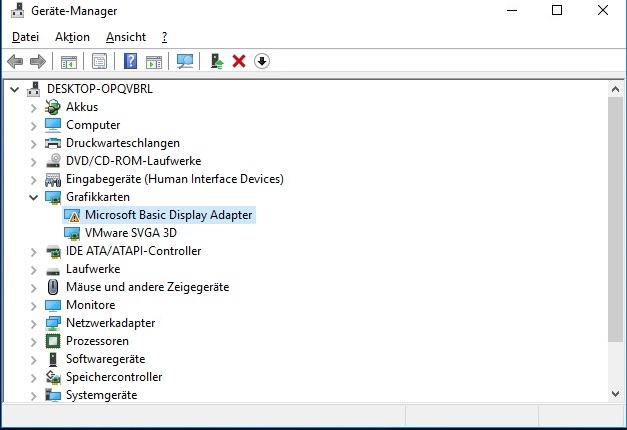Select Eingabegeräte (Human Interface Devices) label

pyautogui.click(x=175, y=179)
